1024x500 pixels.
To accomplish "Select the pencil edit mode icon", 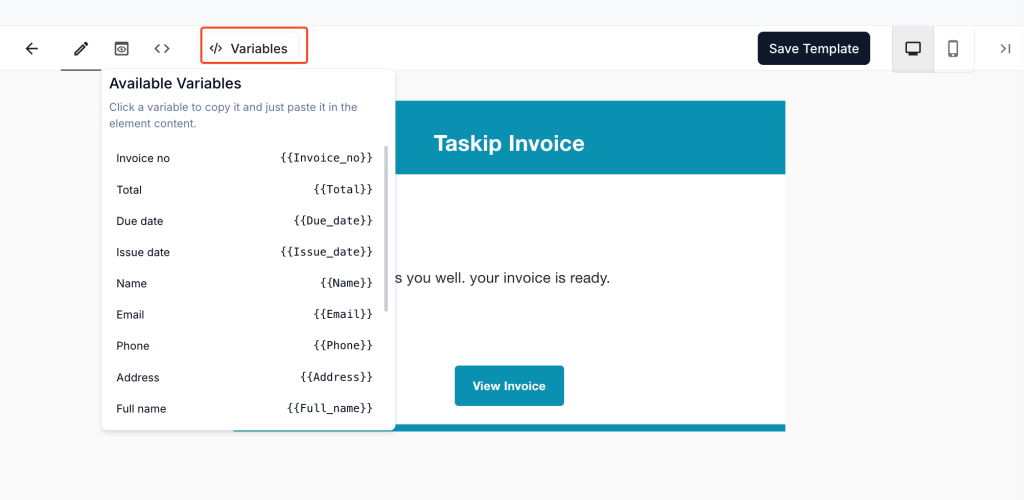I will point(81,48).
